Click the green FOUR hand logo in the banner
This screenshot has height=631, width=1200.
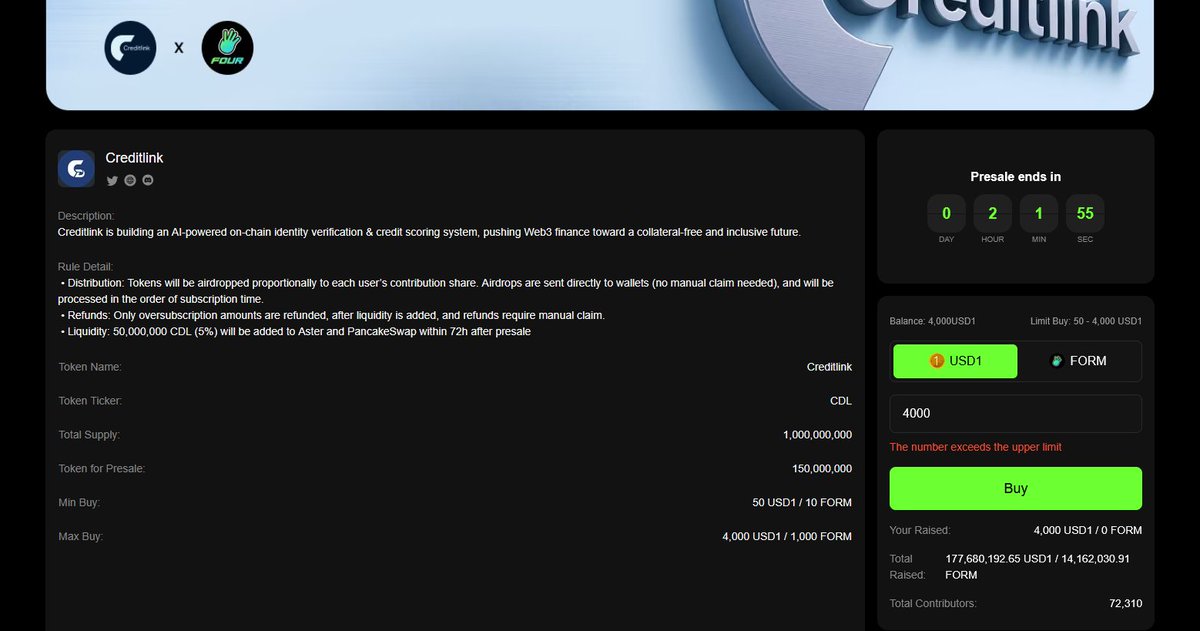tap(227, 47)
